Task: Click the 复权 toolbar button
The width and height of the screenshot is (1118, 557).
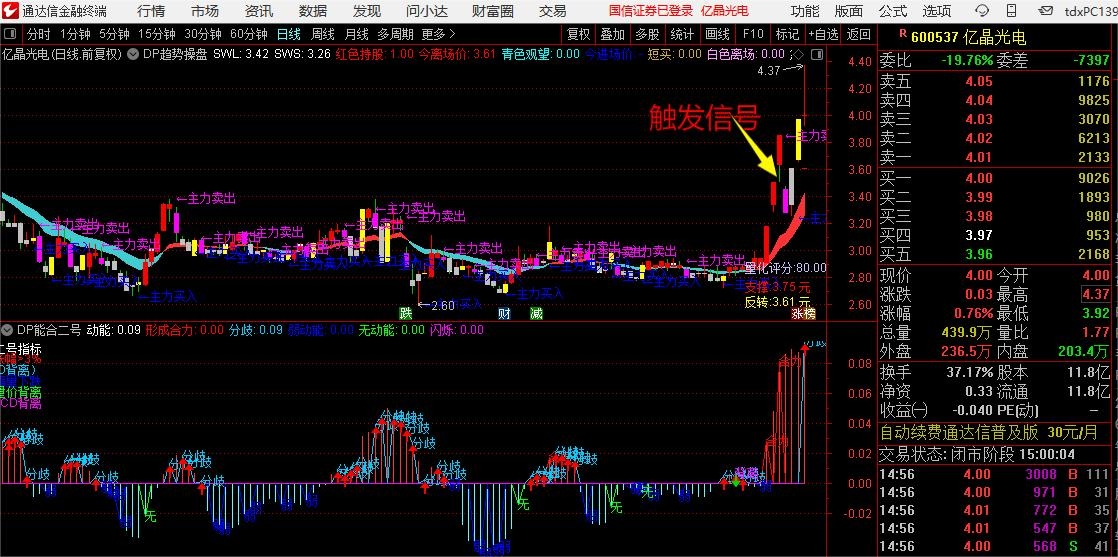Action: pyautogui.click(x=579, y=34)
